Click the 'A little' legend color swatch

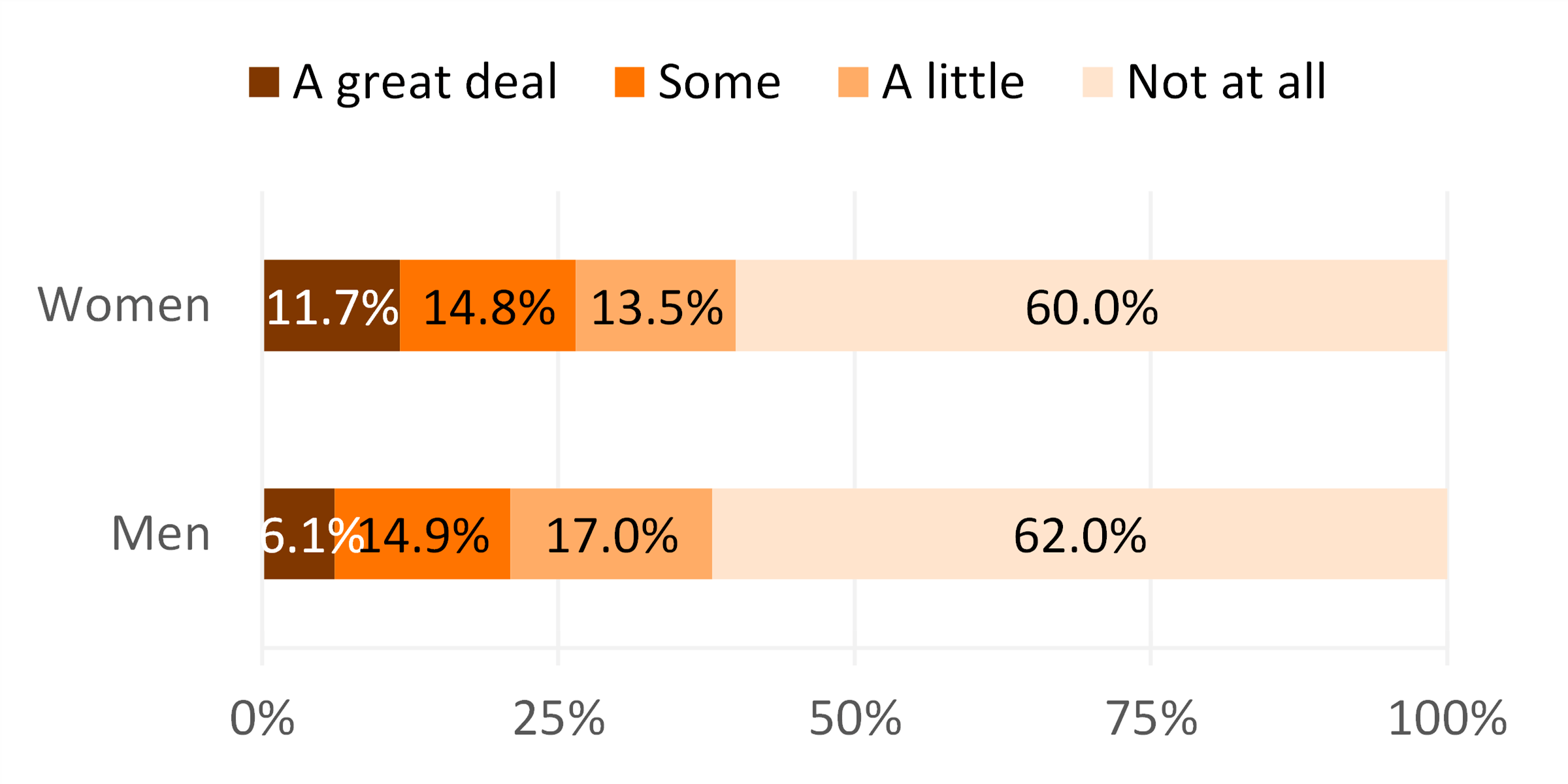853,82
